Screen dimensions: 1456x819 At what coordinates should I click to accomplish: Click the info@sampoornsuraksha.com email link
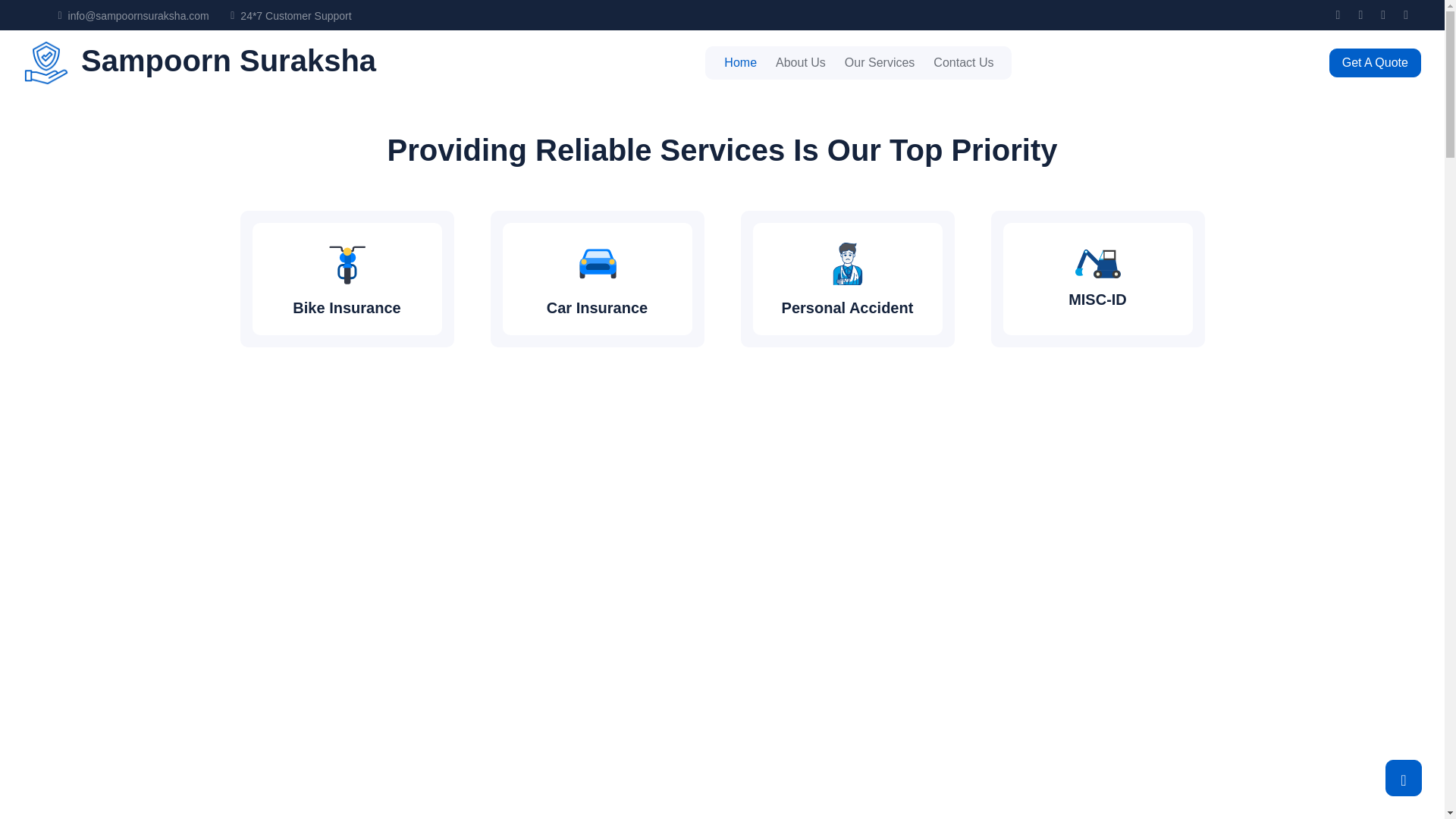pyautogui.click(x=138, y=16)
